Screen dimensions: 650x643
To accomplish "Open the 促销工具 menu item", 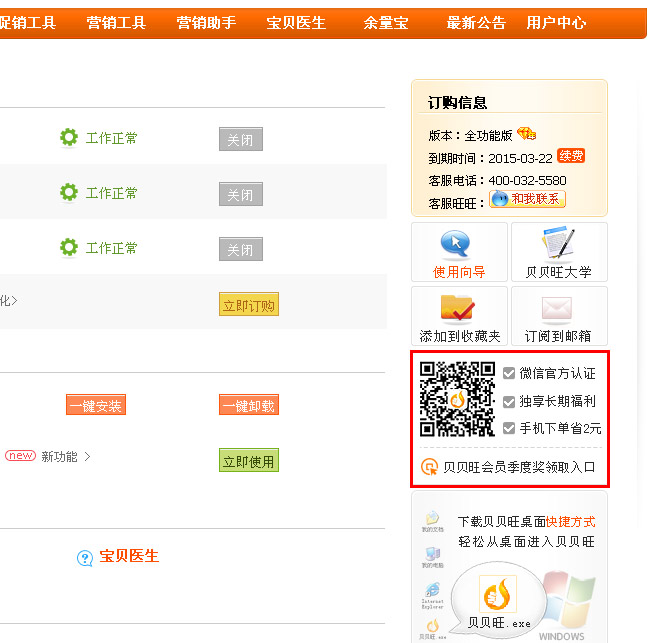I will (27, 23).
